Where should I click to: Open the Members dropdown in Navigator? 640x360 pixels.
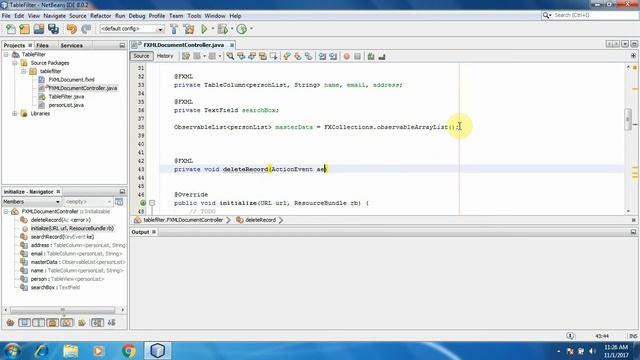pyautogui.click(x=31, y=202)
